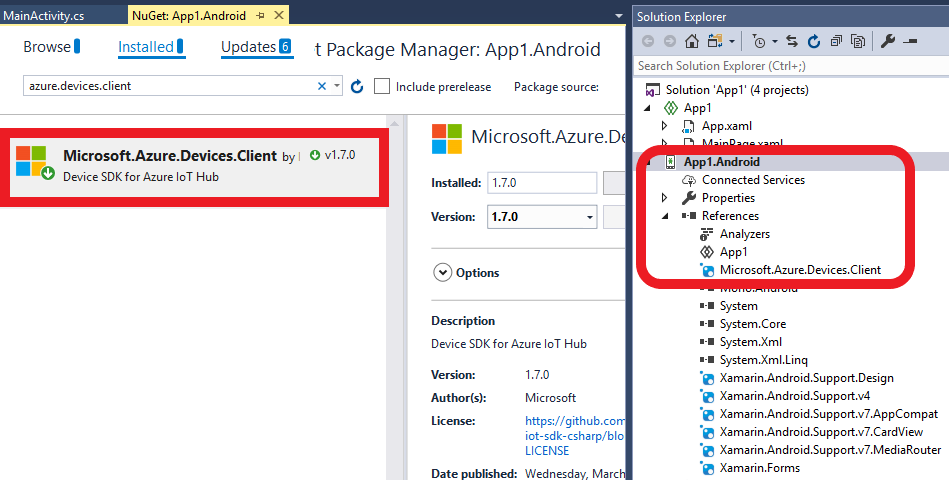
Task: Open the Updates tab with 6 updates
Action: pos(257,47)
